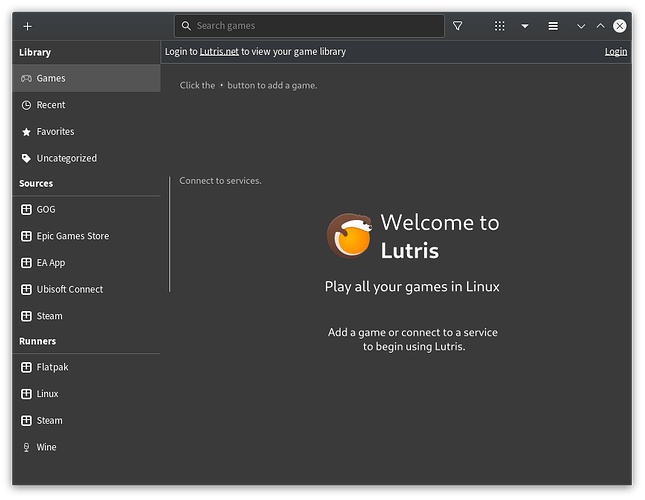
Task: Click the Runners heading
Action: (37, 341)
